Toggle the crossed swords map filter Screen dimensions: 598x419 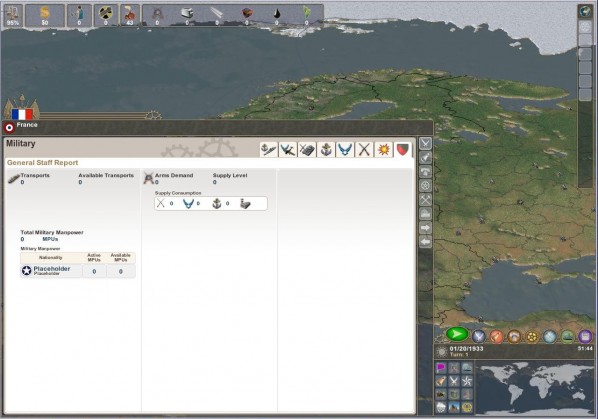[454, 381]
